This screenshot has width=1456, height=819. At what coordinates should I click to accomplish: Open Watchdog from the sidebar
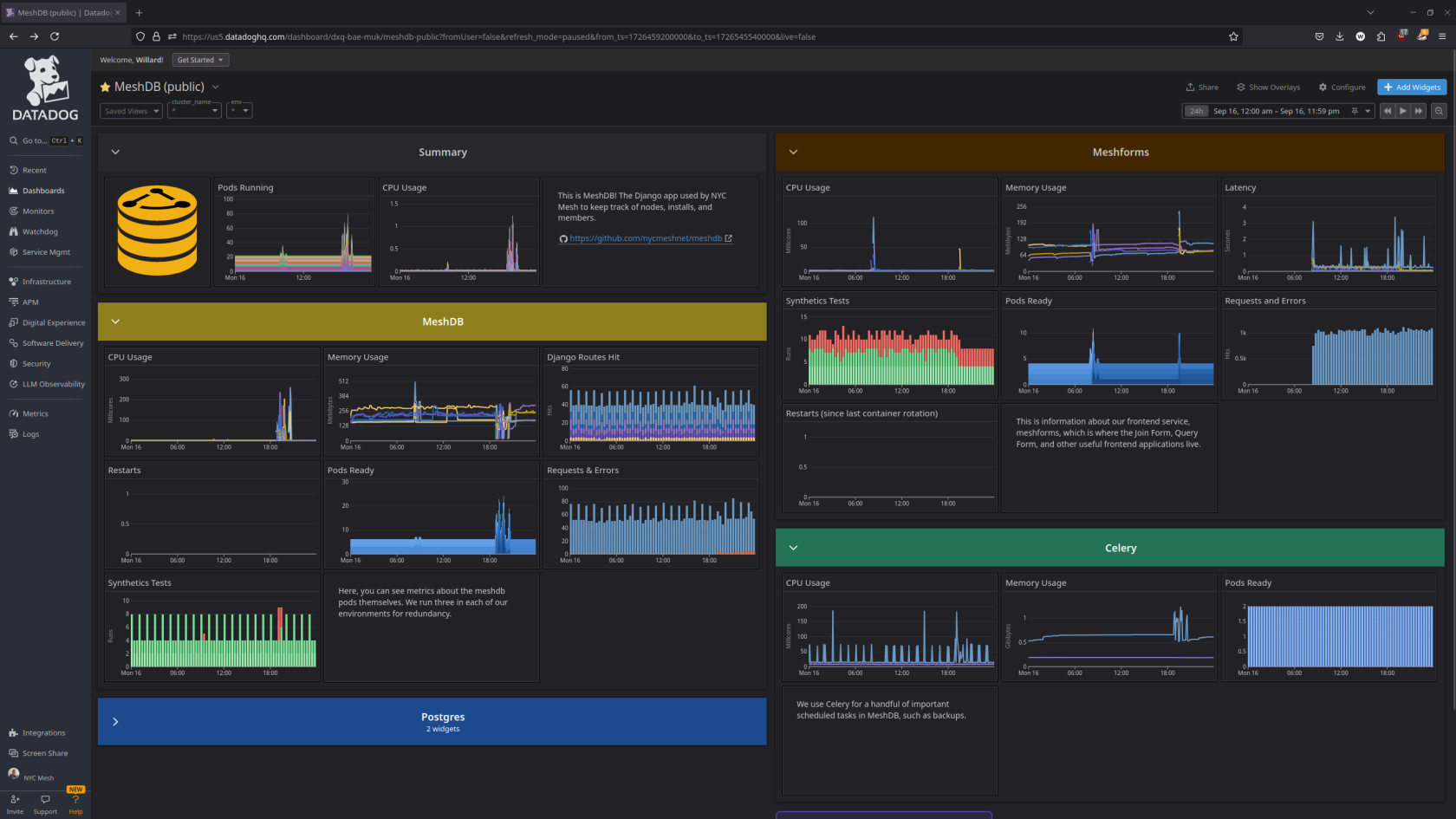(x=40, y=232)
